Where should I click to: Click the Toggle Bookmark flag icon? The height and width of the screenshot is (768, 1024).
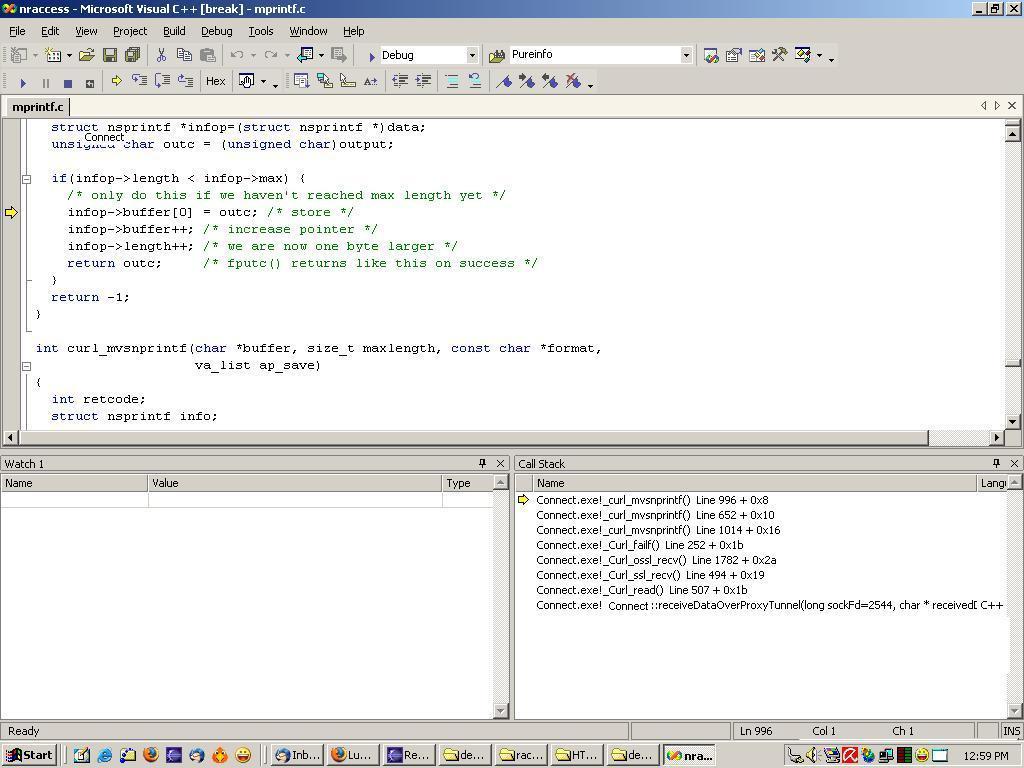[504, 81]
